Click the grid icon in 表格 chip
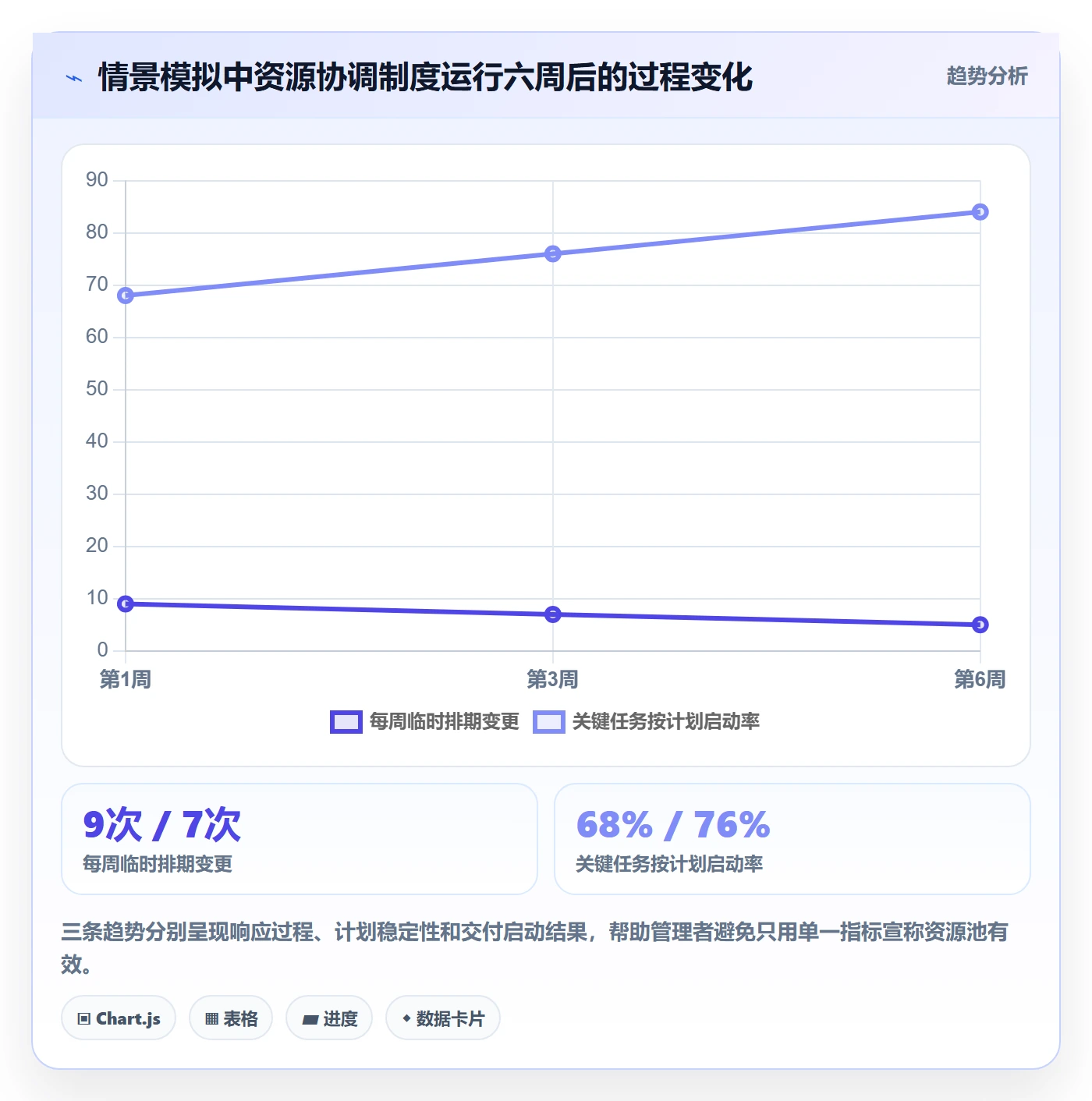The height and width of the screenshot is (1101, 1092). point(211,1019)
